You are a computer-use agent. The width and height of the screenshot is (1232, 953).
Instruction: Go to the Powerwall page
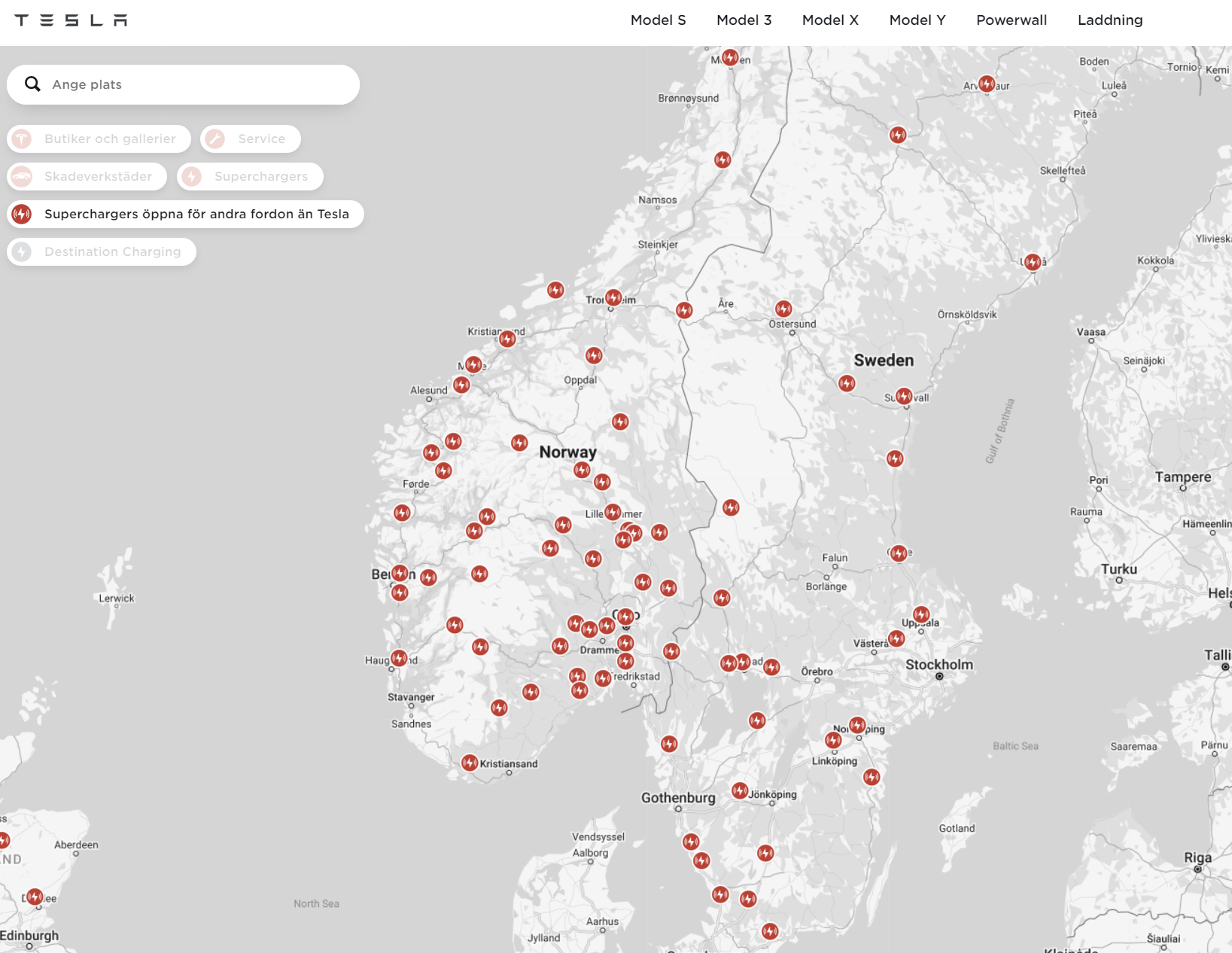pos(1011,20)
